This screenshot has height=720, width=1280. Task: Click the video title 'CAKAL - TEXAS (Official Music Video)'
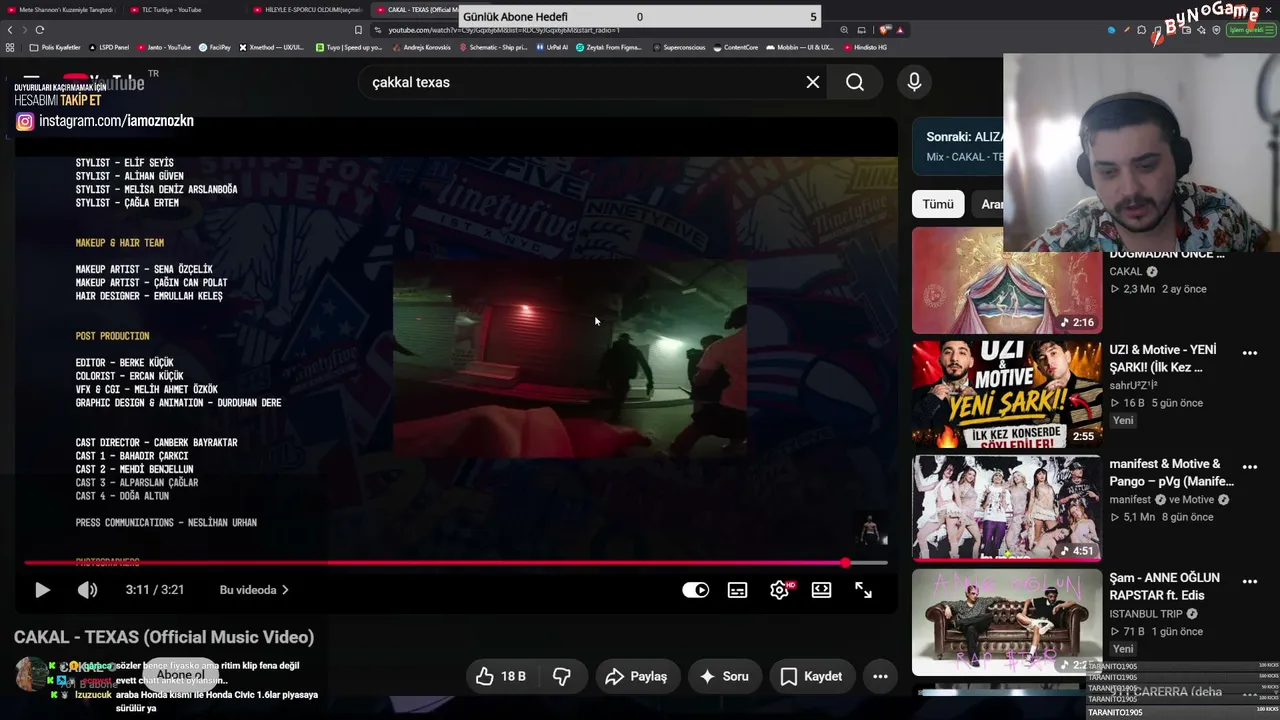pos(164,637)
